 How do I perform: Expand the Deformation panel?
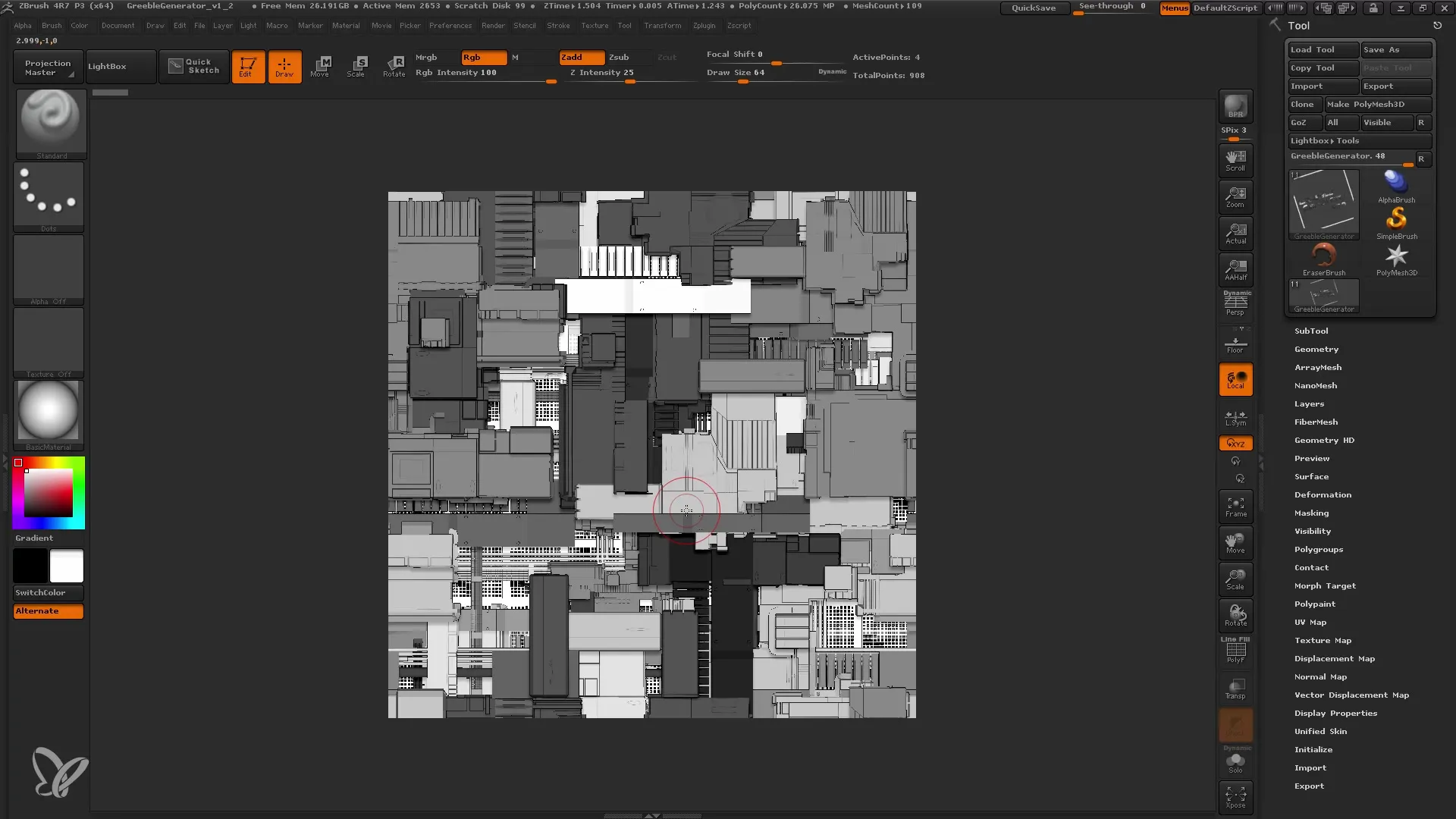point(1322,494)
